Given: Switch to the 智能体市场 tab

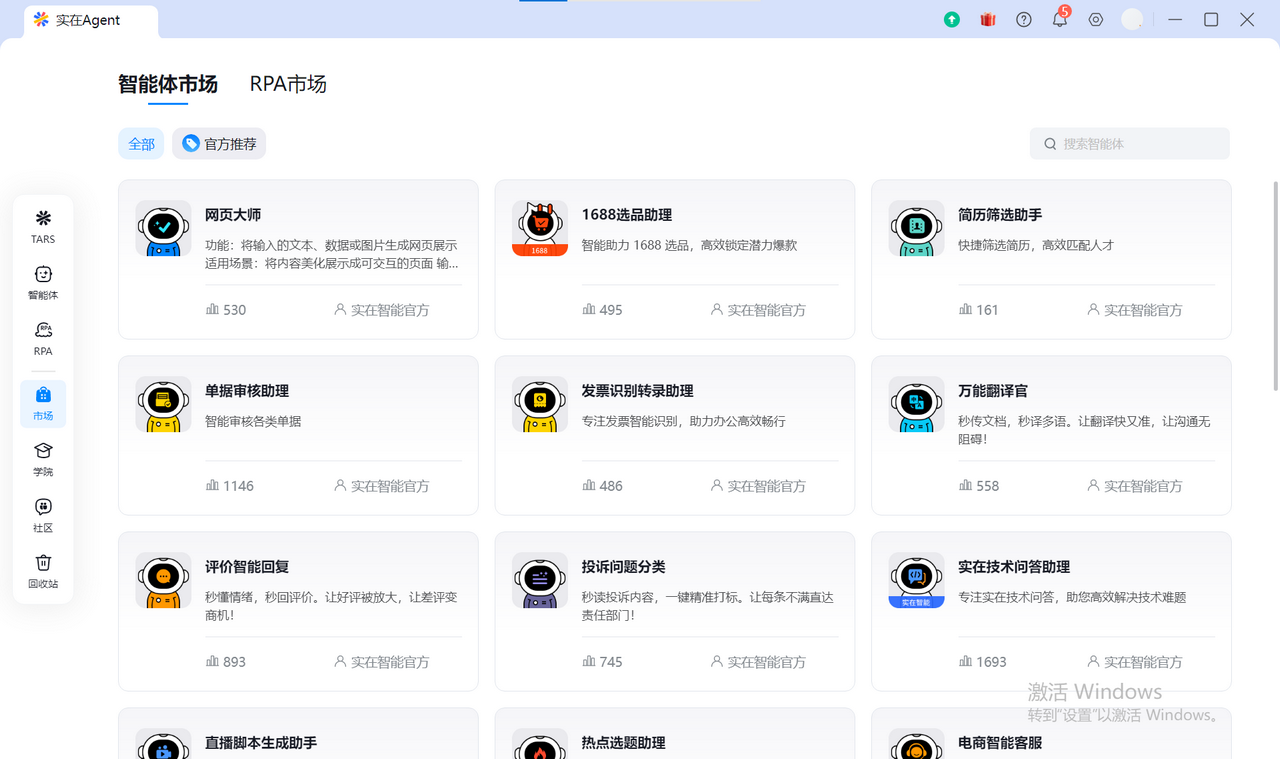Looking at the screenshot, I should pyautogui.click(x=168, y=84).
